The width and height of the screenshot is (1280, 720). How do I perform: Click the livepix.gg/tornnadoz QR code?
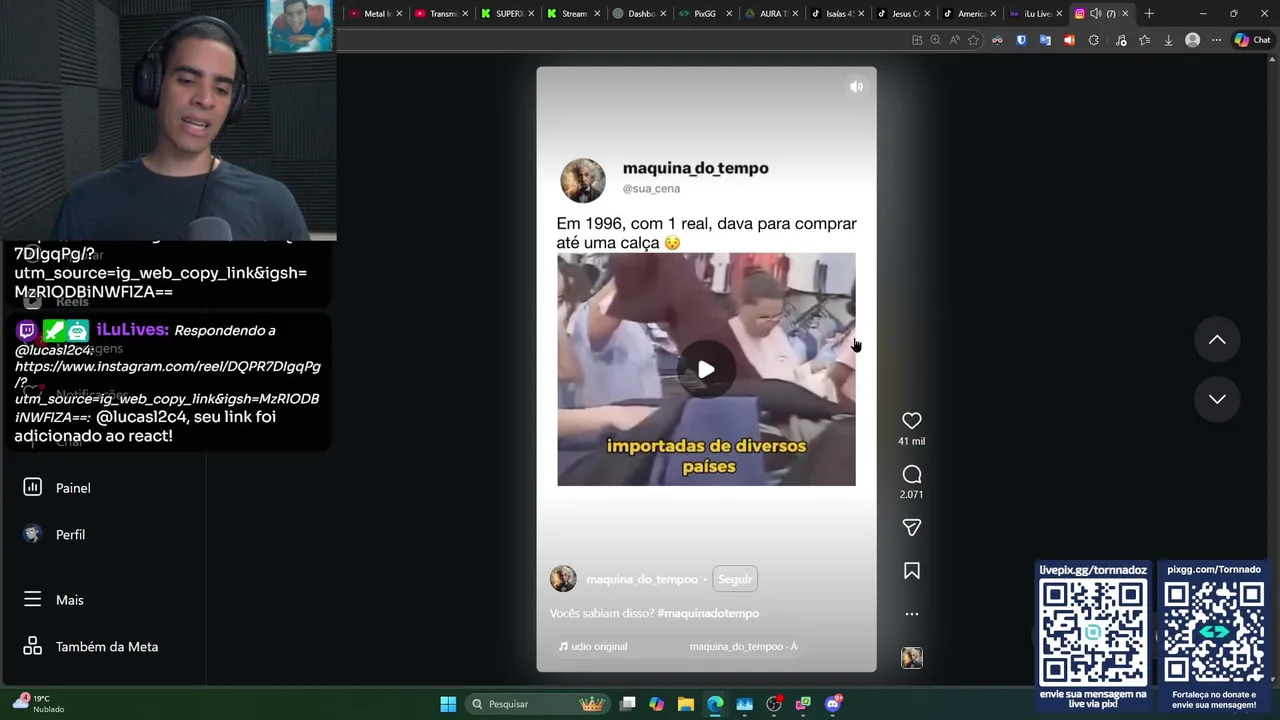pyautogui.click(x=1093, y=632)
